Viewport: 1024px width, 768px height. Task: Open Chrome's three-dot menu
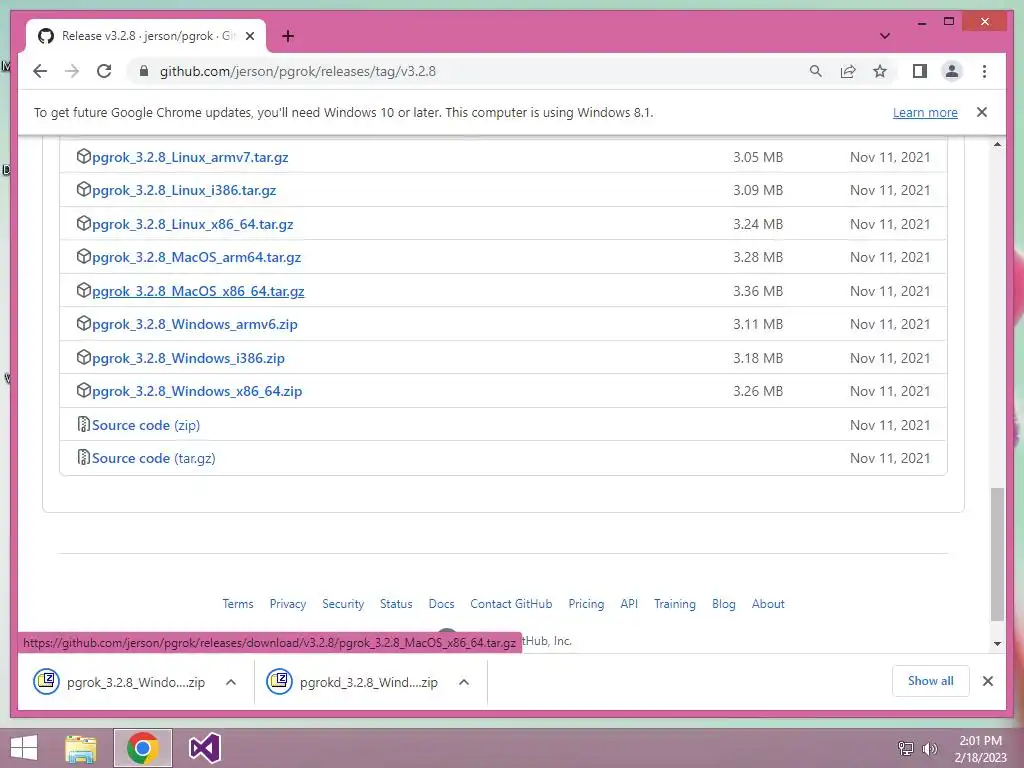[x=984, y=71]
